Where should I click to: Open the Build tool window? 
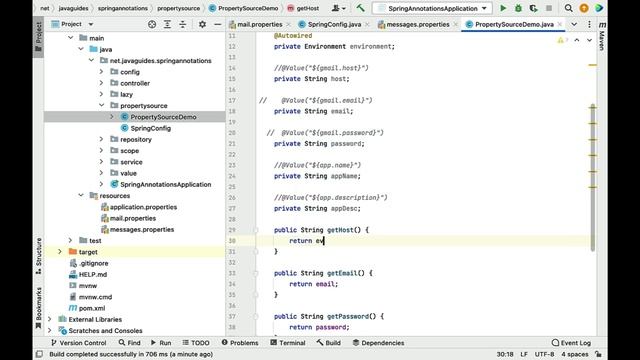pos(329,343)
